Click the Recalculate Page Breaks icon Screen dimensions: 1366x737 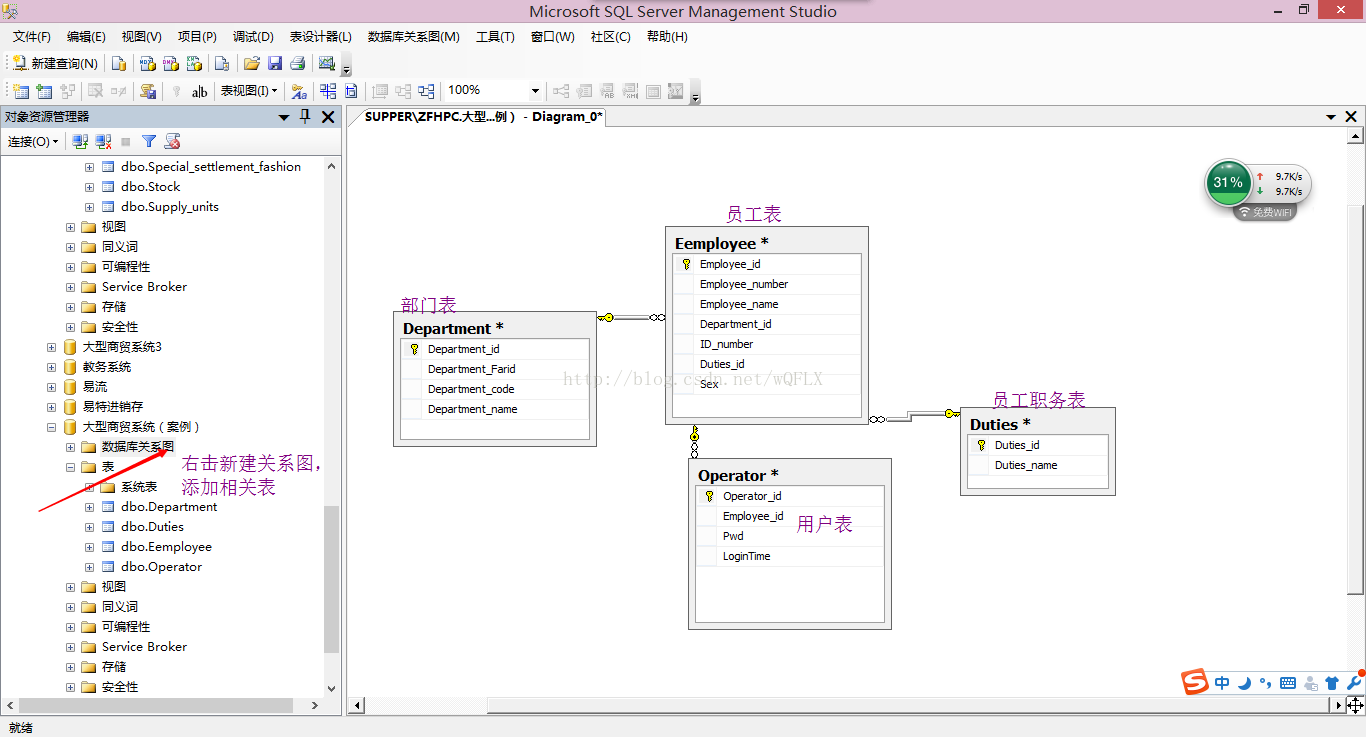(351, 91)
